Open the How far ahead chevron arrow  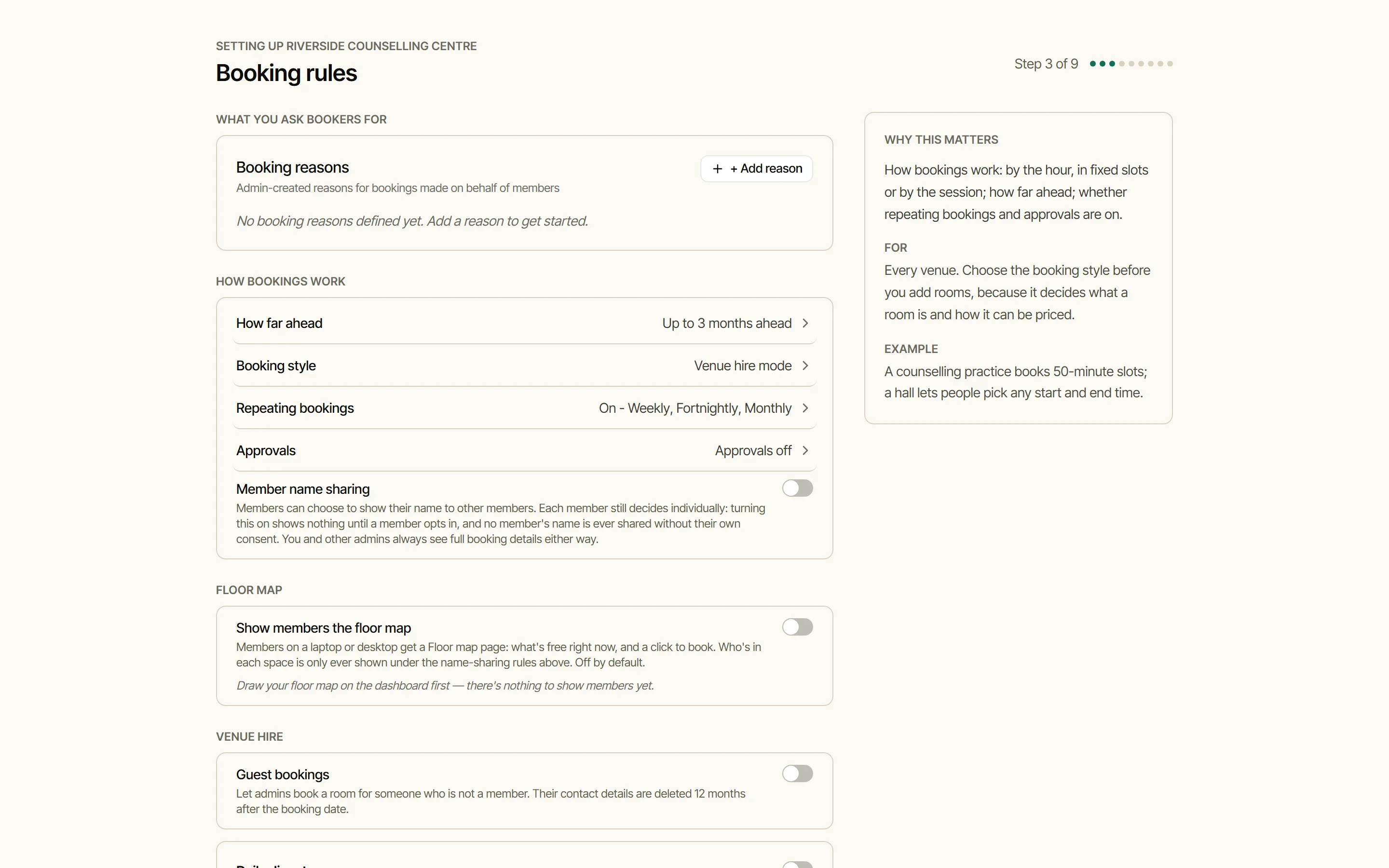805,323
